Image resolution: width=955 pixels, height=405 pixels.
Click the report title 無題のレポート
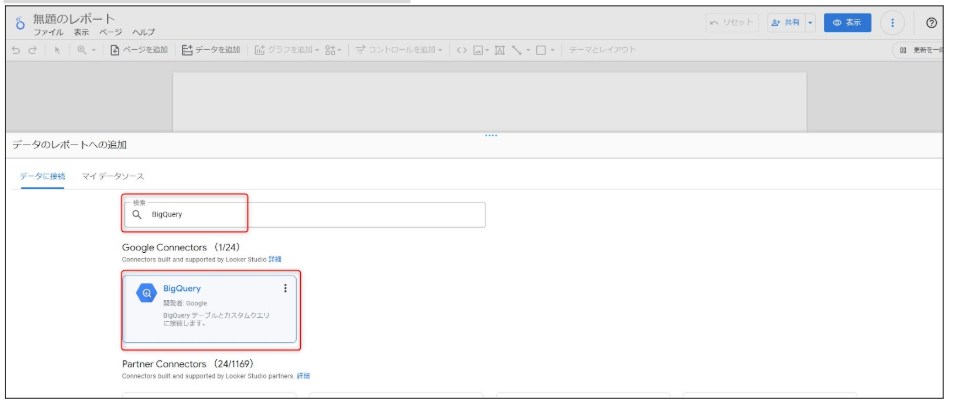[x=74, y=19]
